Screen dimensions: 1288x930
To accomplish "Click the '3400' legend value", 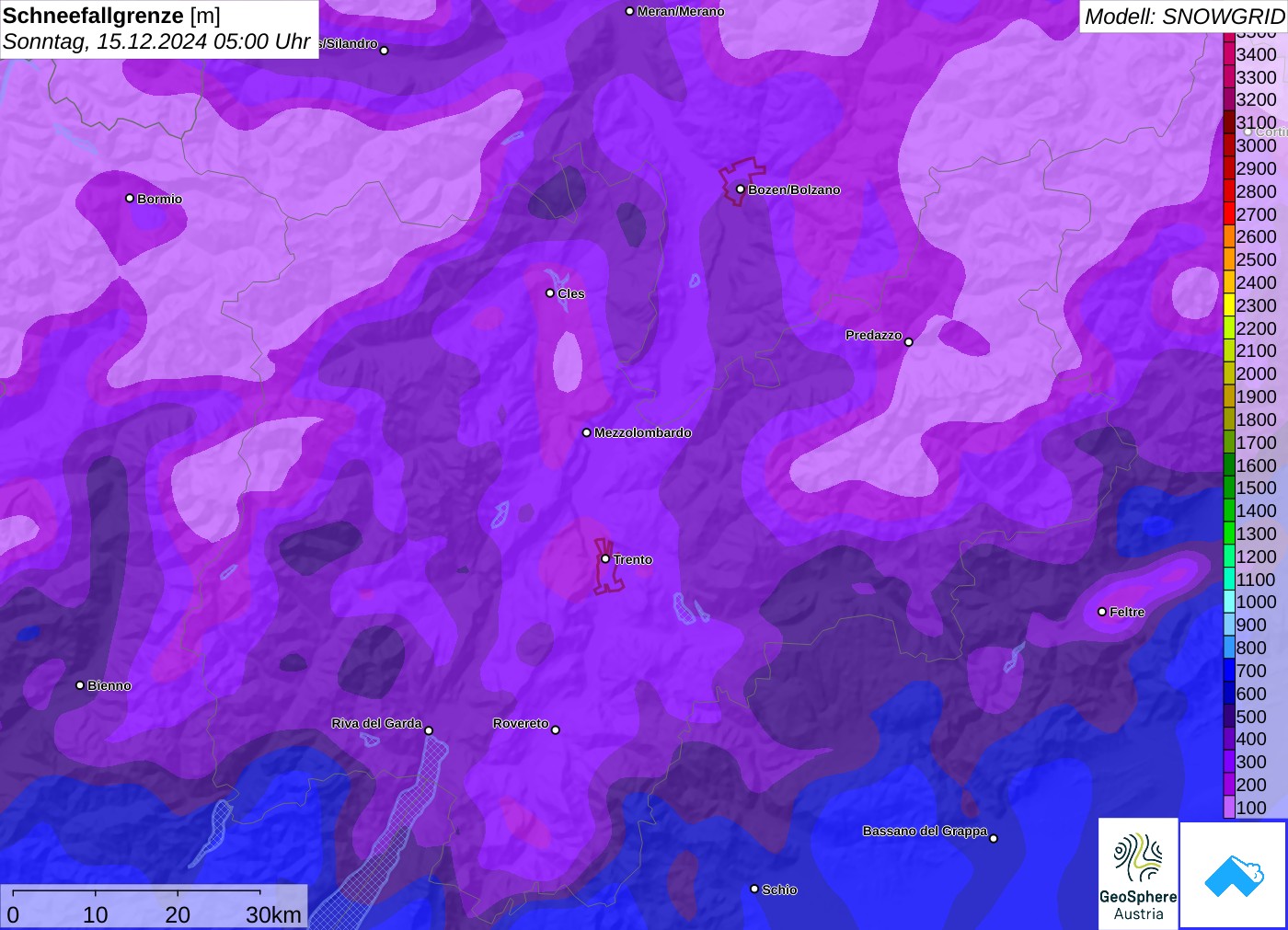I will (1257, 54).
